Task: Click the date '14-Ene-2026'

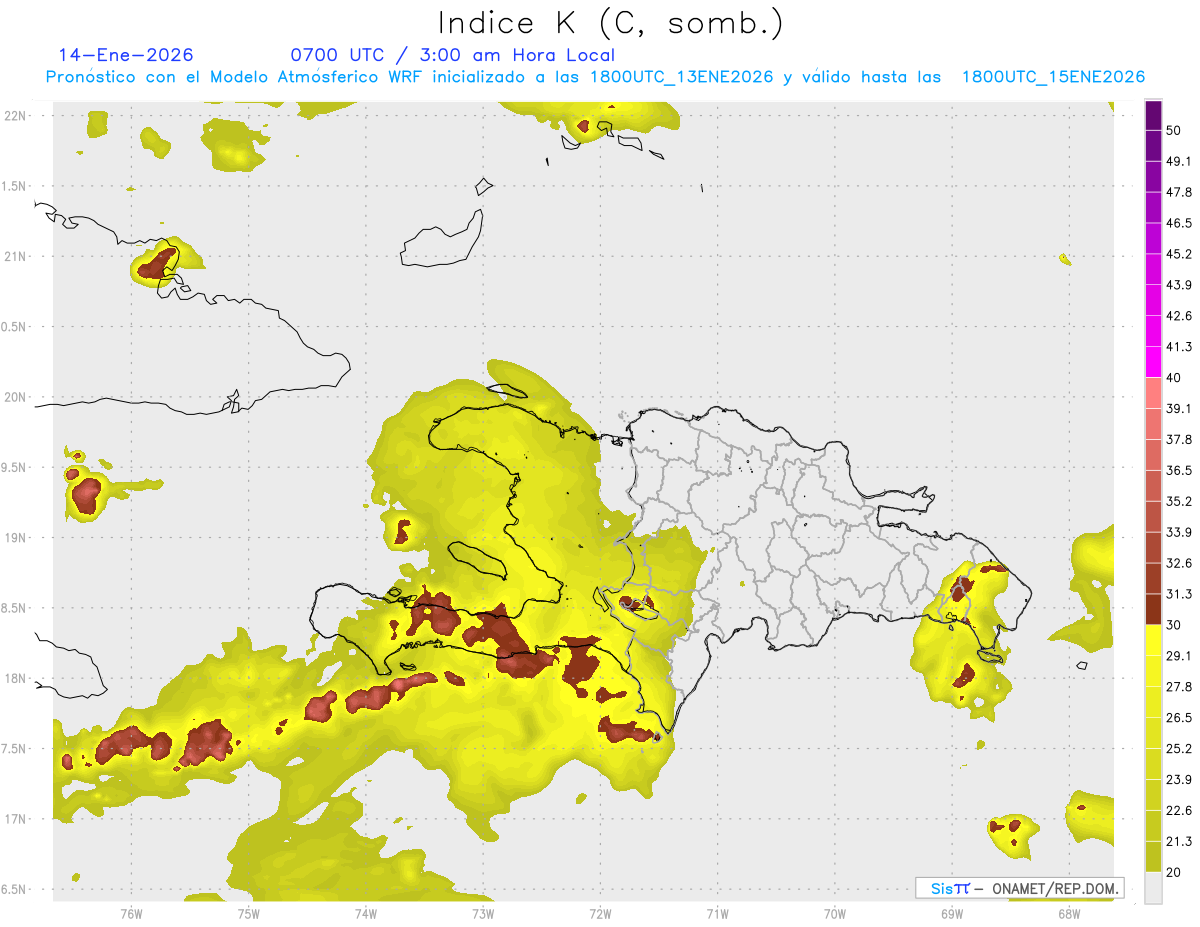Action: (x=126, y=55)
